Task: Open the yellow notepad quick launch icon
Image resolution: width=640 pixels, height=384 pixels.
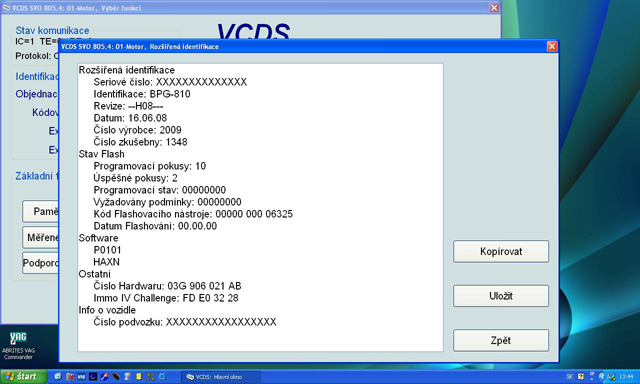Action: coord(139,376)
